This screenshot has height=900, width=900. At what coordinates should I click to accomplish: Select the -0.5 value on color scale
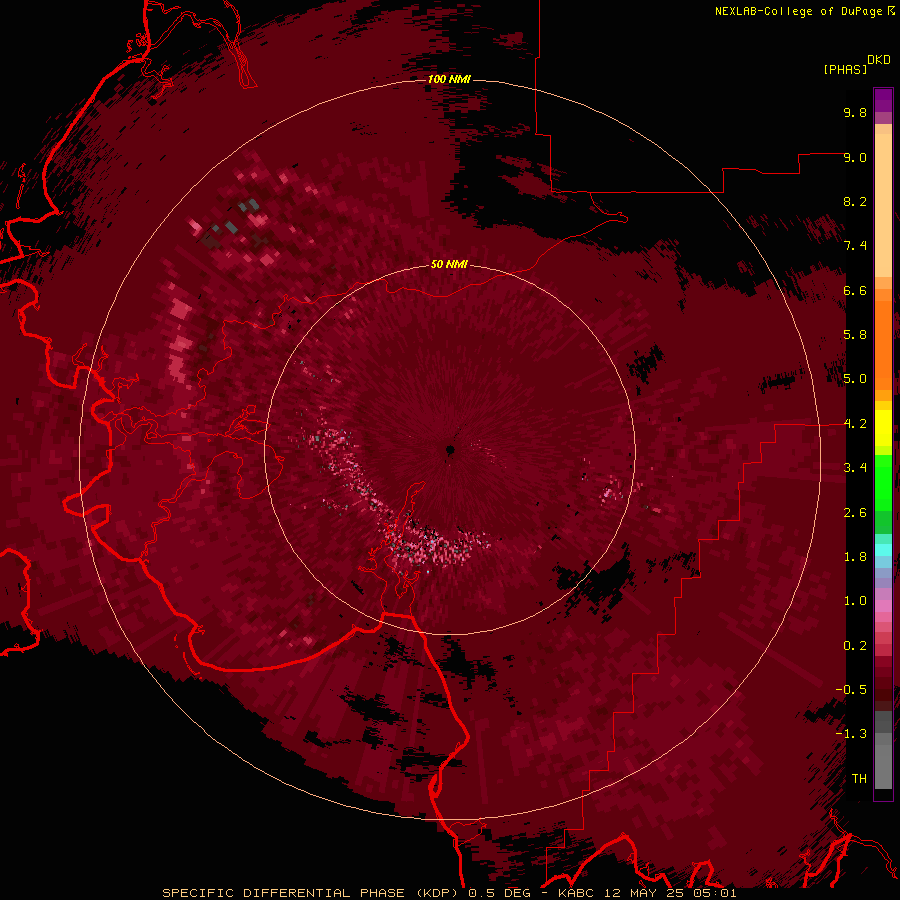851,690
